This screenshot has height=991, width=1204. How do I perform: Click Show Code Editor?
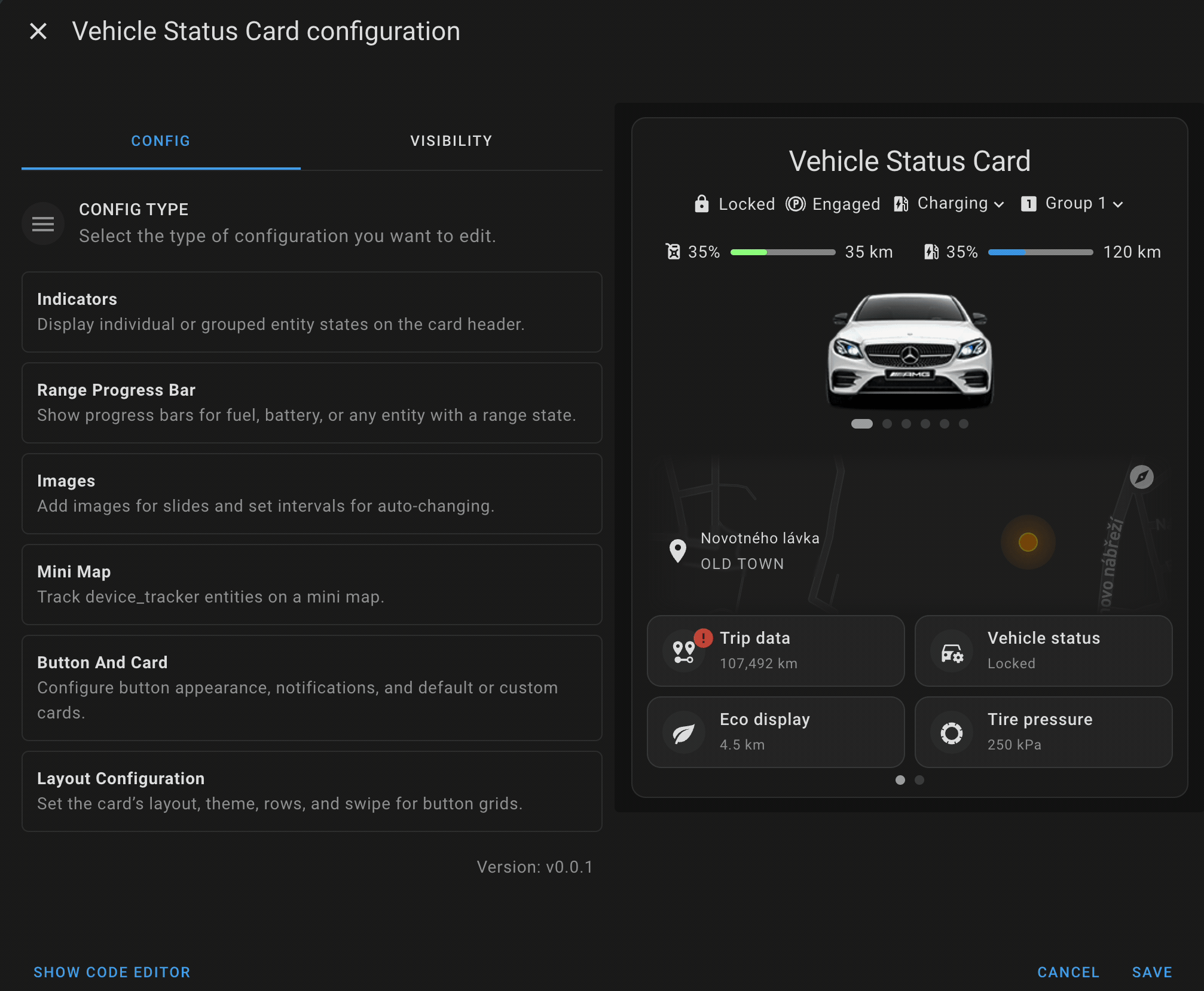click(112, 972)
